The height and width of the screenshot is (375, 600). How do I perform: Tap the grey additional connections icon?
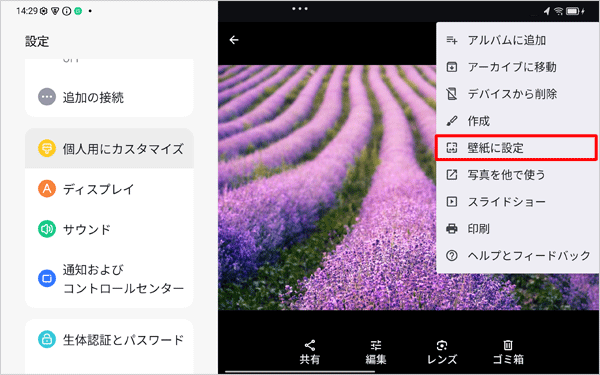pyautogui.click(x=47, y=97)
